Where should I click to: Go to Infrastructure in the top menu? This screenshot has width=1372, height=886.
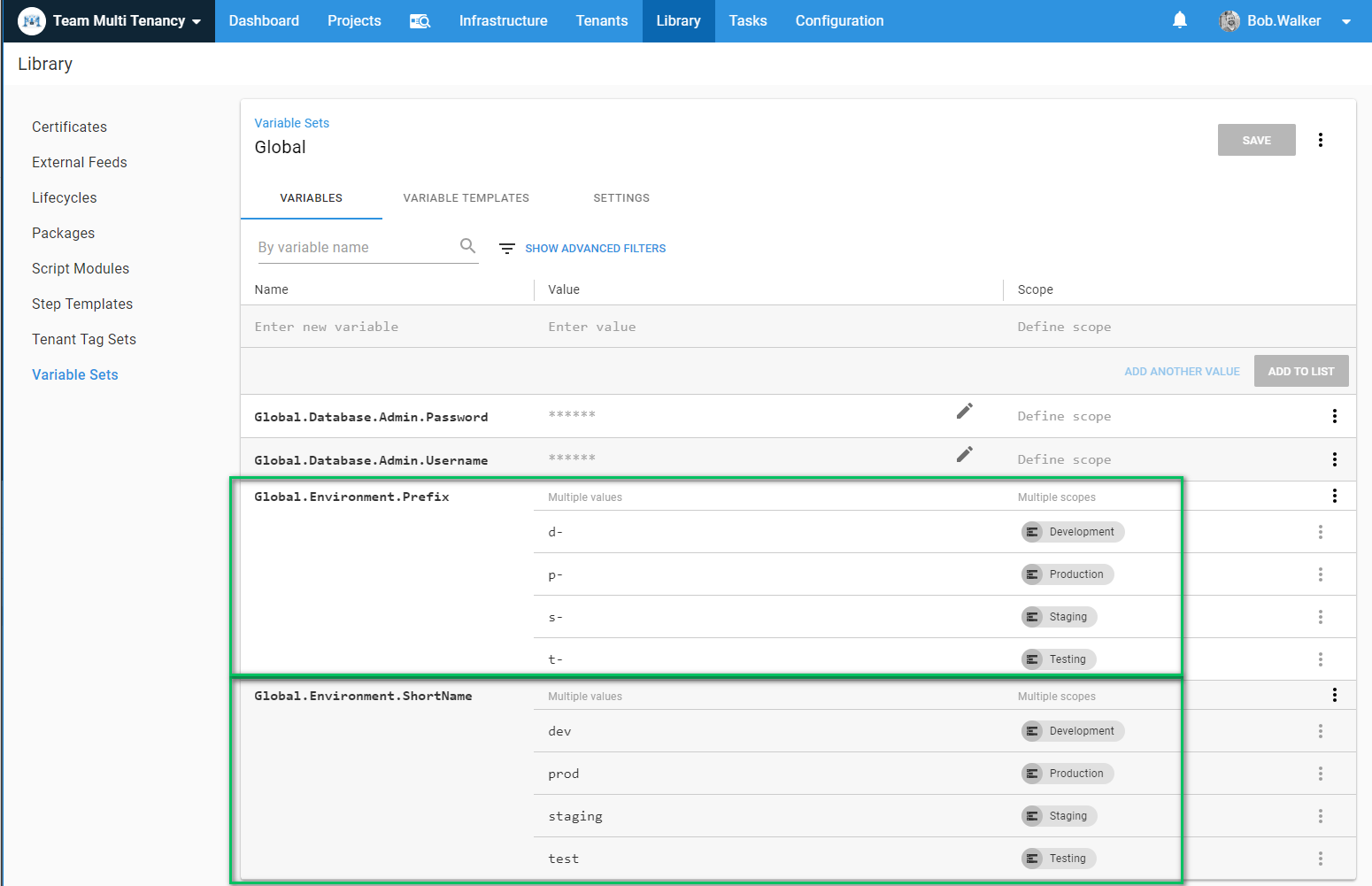pos(503,21)
